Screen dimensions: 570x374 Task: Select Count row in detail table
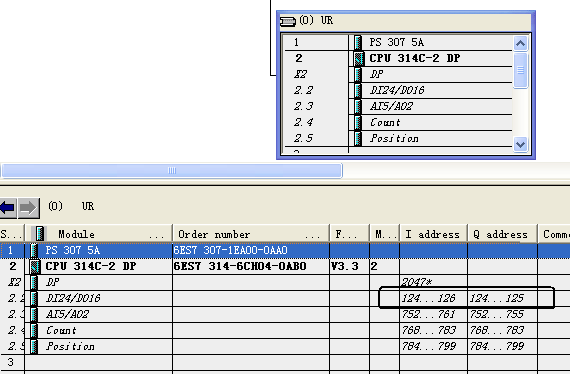coord(285,330)
